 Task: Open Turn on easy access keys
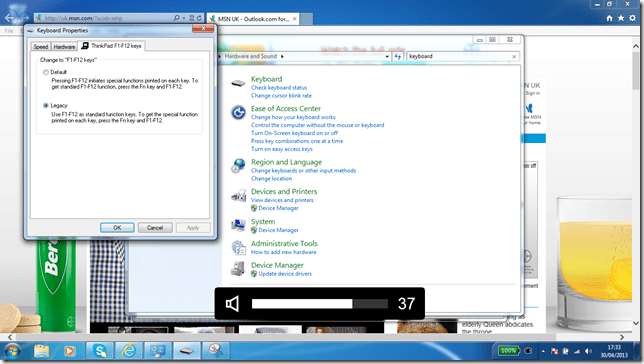pyautogui.click(x=282, y=149)
